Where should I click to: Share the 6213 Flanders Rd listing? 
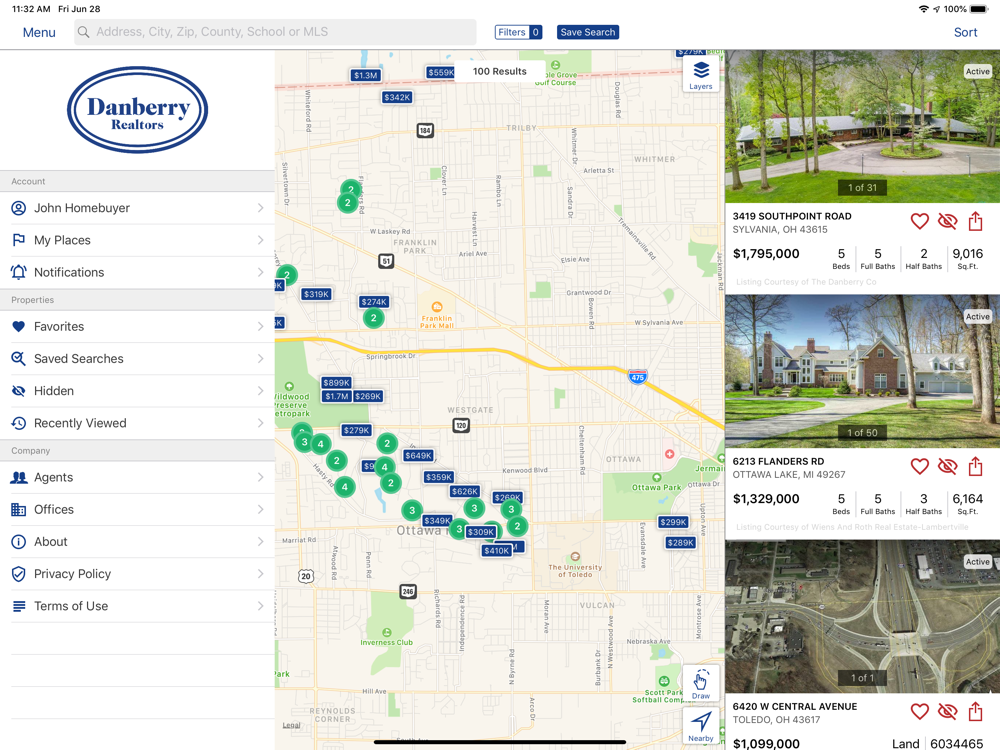click(975, 466)
